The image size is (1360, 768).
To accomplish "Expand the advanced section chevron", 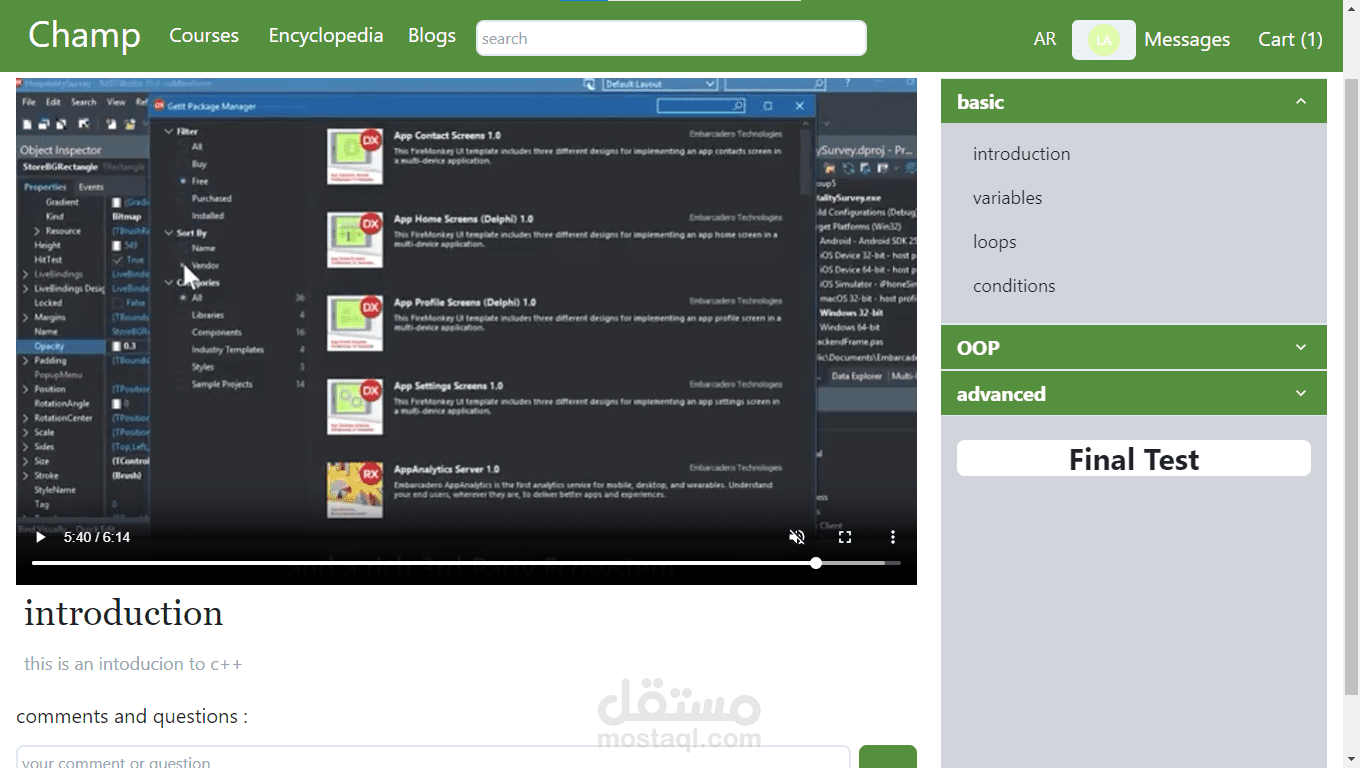I will (x=1301, y=393).
